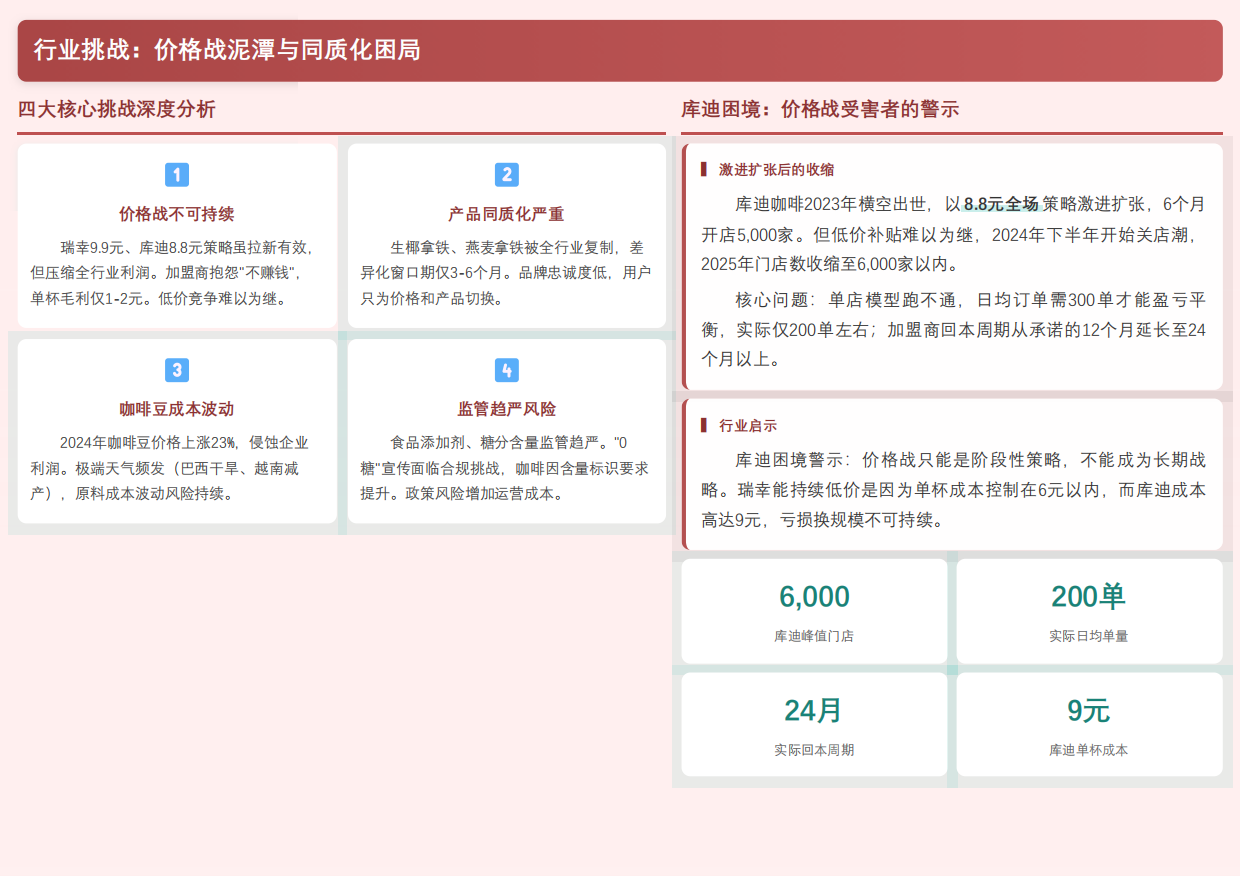Select the 6,000 库迪峰值门店 stat card
The width and height of the screenshot is (1240, 876).
pyautogui.click(x=813, y=610)
